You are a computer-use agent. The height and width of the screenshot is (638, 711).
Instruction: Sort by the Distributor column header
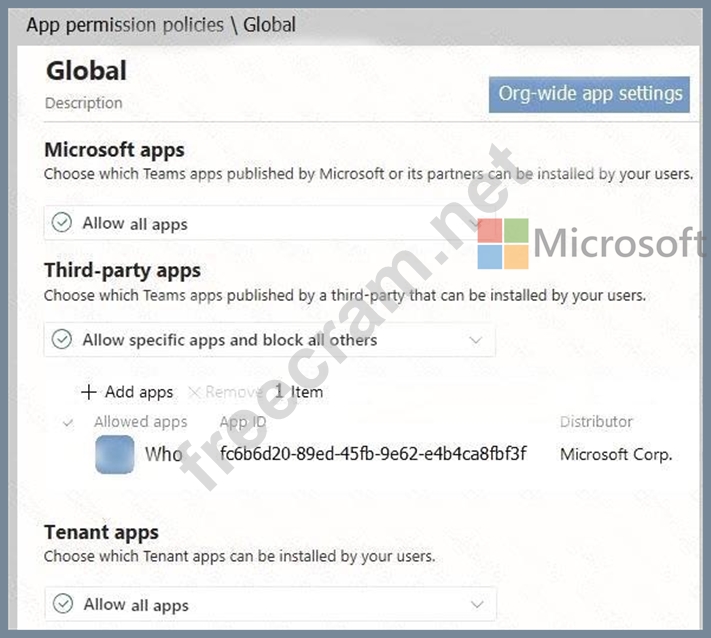point(596,422)
